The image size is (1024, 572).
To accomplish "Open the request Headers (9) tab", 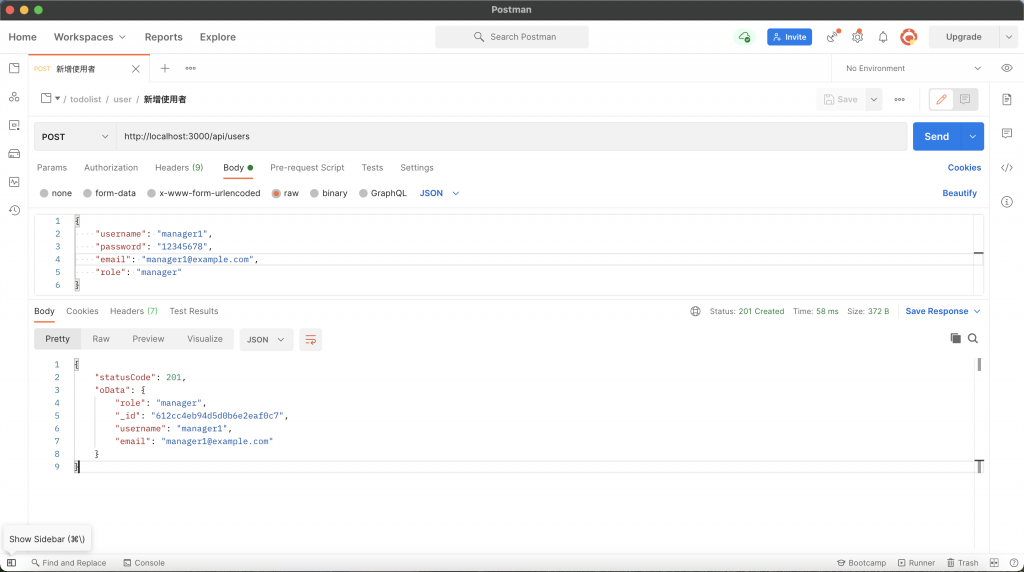I will coord(179,168).
